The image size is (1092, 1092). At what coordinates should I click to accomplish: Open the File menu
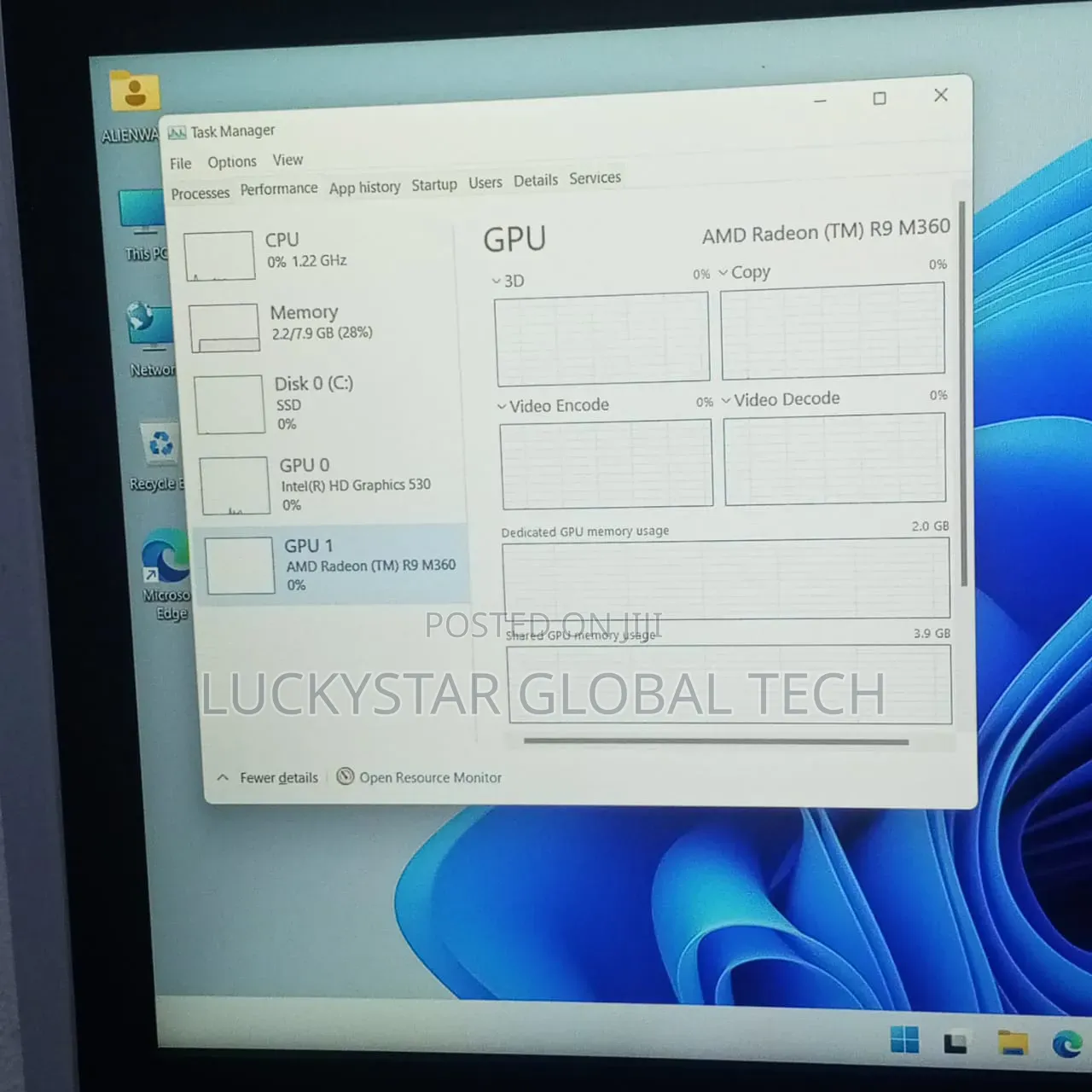(x=180, y=163)
